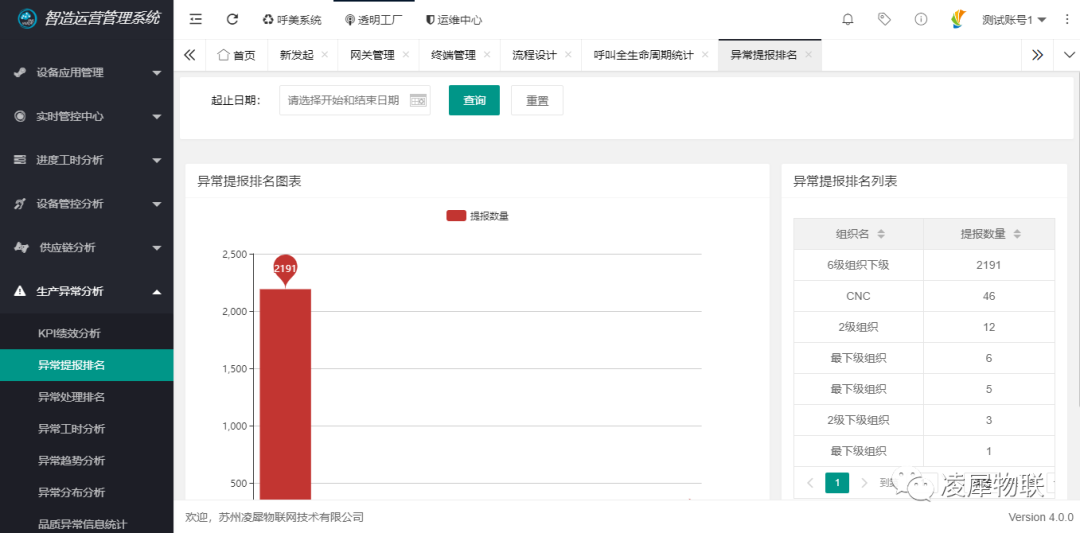Click the 重置 reset button
Image resolution: width=1080 pixels, height=533 pixels.
[x=537, y=100]
